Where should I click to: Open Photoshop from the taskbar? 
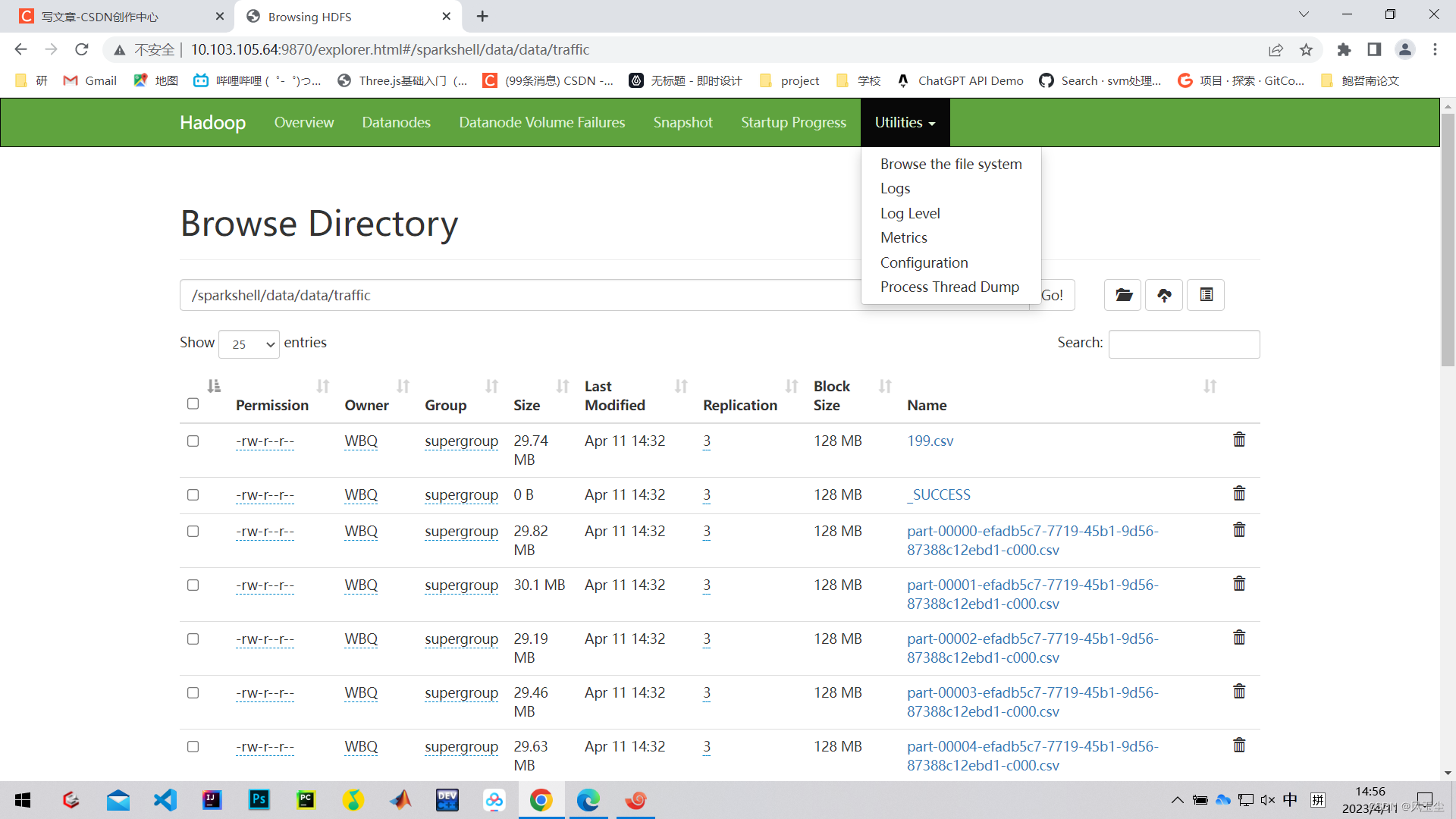259,800
